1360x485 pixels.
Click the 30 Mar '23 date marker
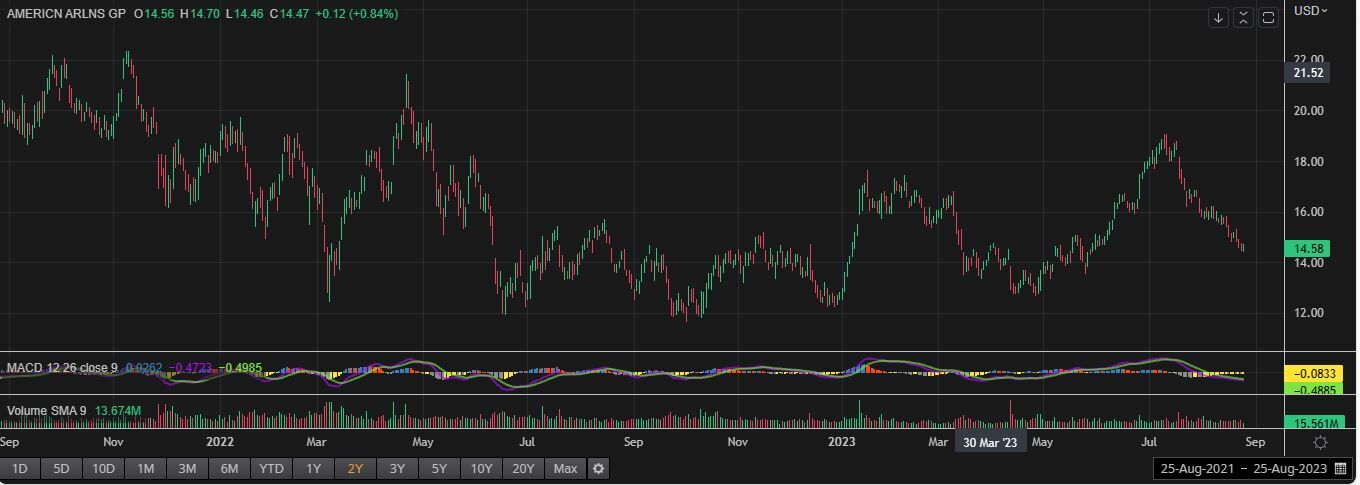click(x=989, y=442)
